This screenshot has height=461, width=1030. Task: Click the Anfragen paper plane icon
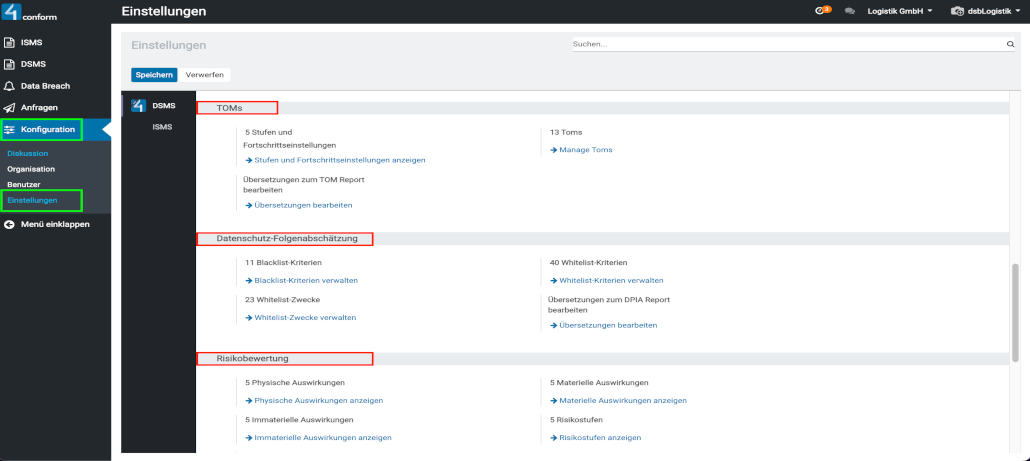[x=10, y=108]
